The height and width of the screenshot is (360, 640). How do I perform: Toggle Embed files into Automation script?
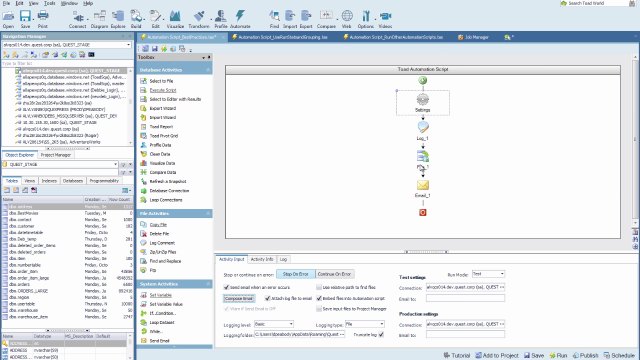tap(319, 298)
